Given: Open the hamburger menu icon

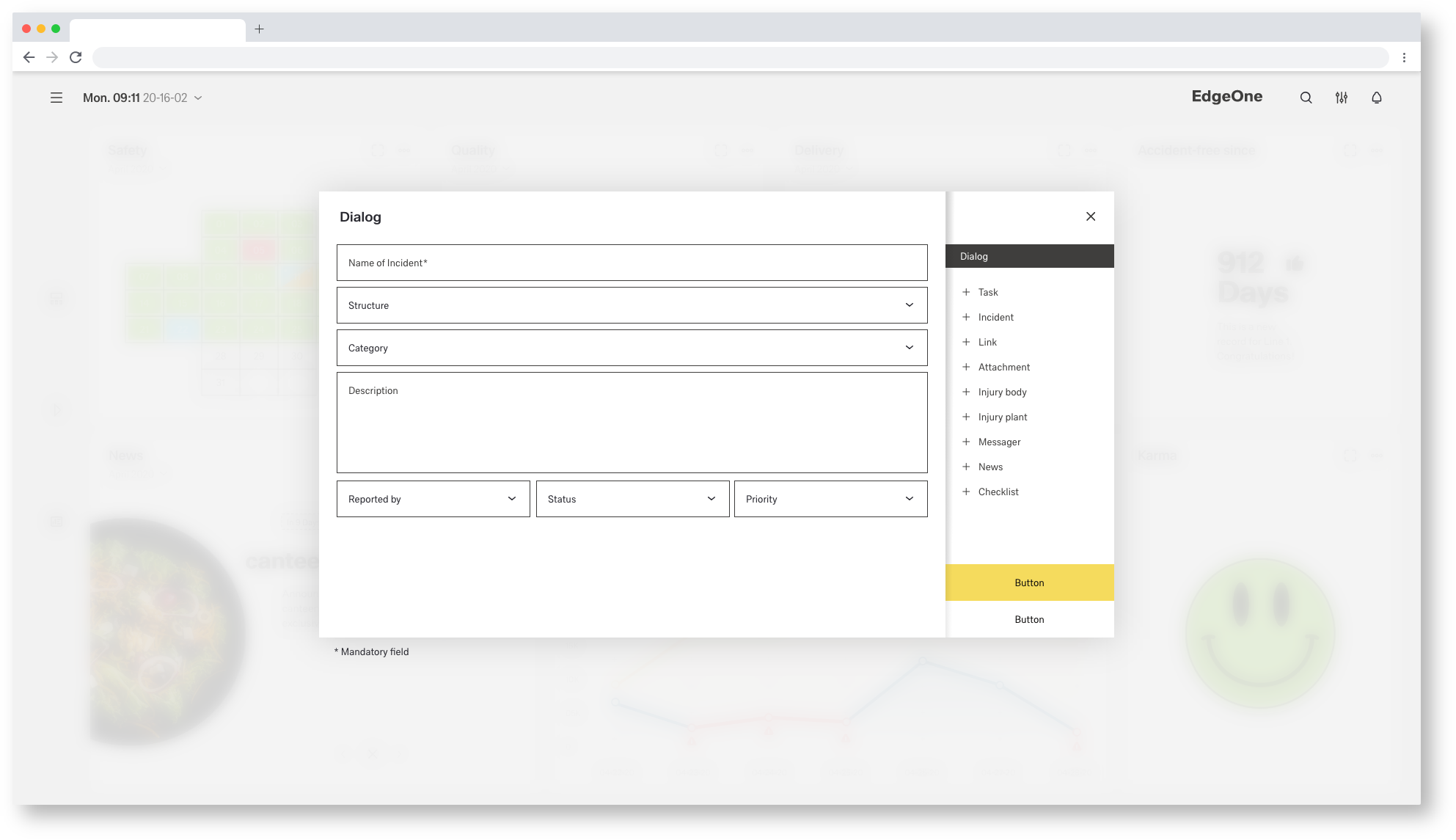Looking at the screenshot, I should pyautogui.click(x=56, y=98).
